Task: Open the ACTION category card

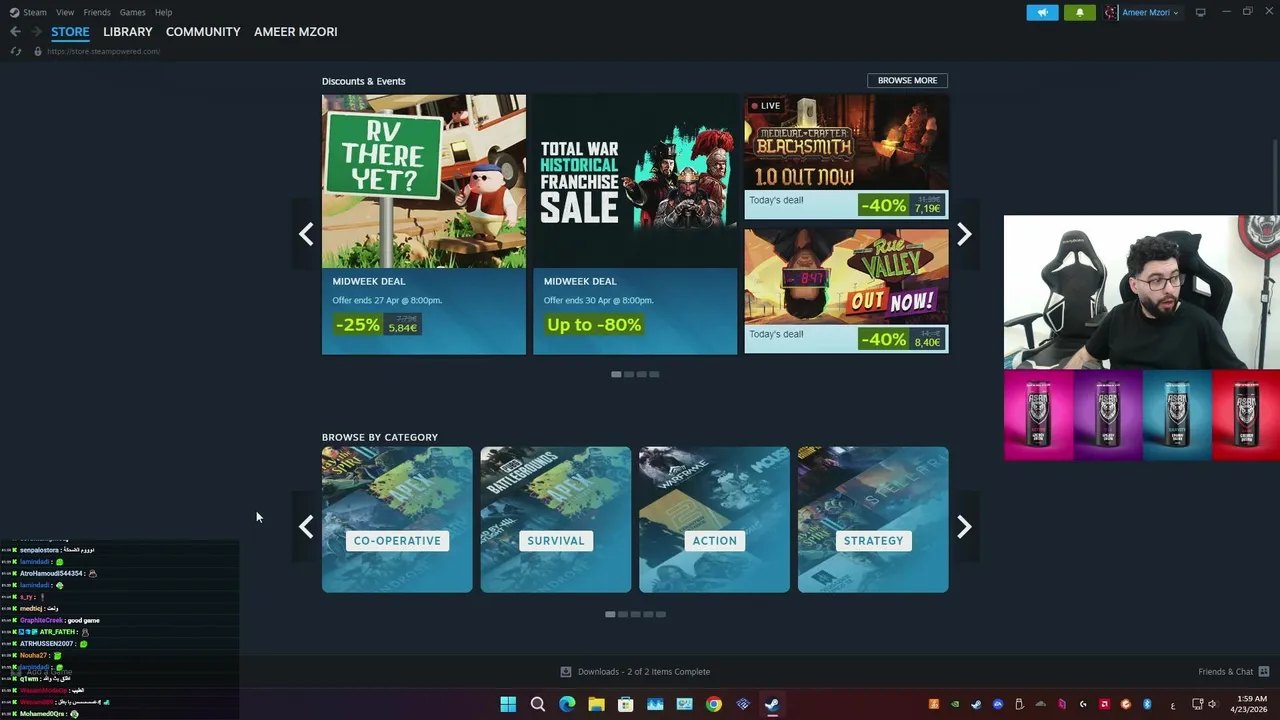Action: [x=714, y=520]
